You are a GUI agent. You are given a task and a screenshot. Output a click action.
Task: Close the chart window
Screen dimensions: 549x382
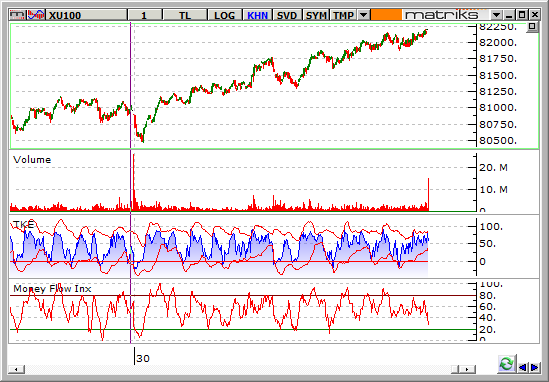coord(535,15)
